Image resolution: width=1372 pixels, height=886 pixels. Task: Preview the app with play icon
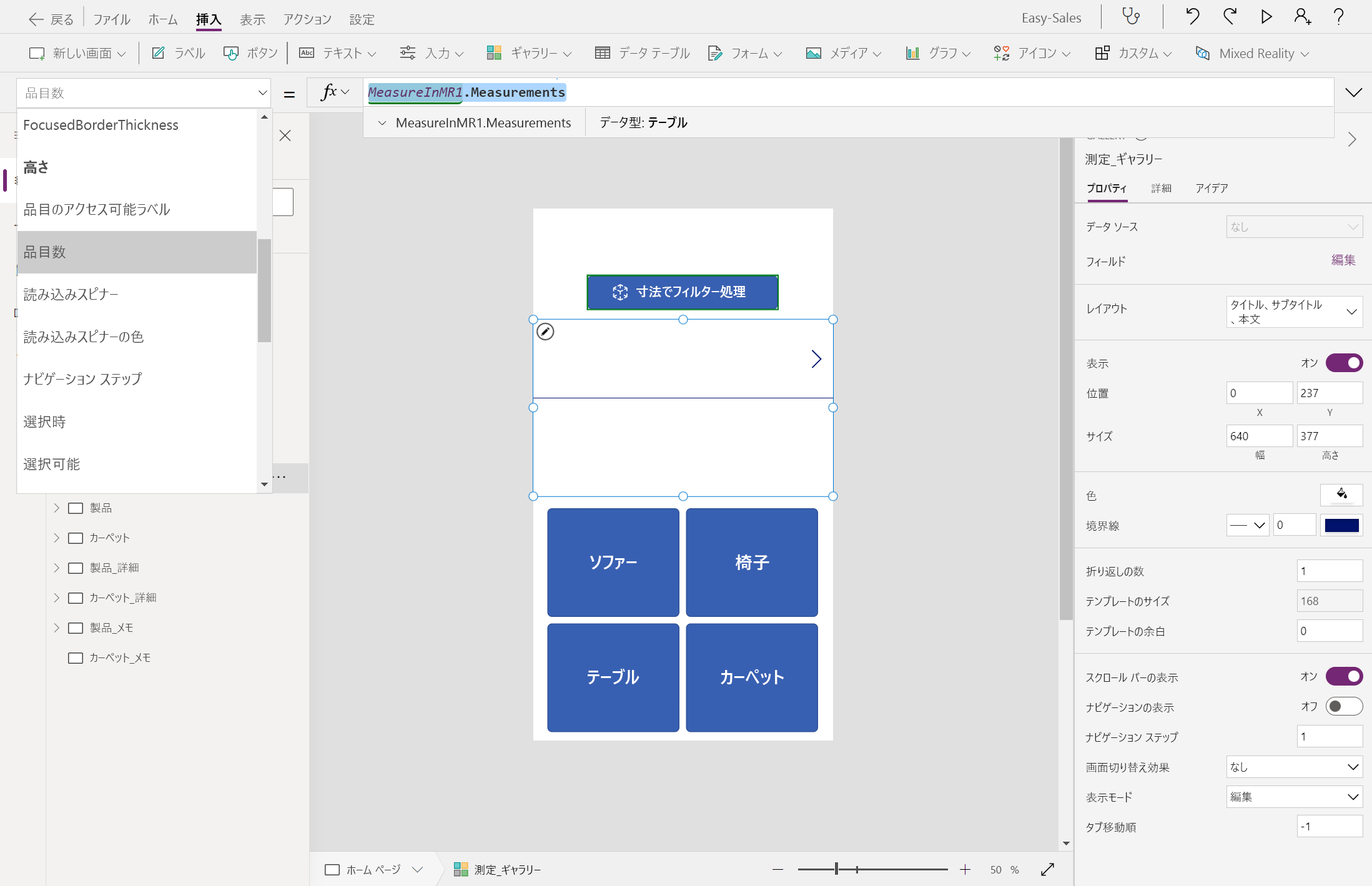pyautogui.click(x=1266, y=16)
